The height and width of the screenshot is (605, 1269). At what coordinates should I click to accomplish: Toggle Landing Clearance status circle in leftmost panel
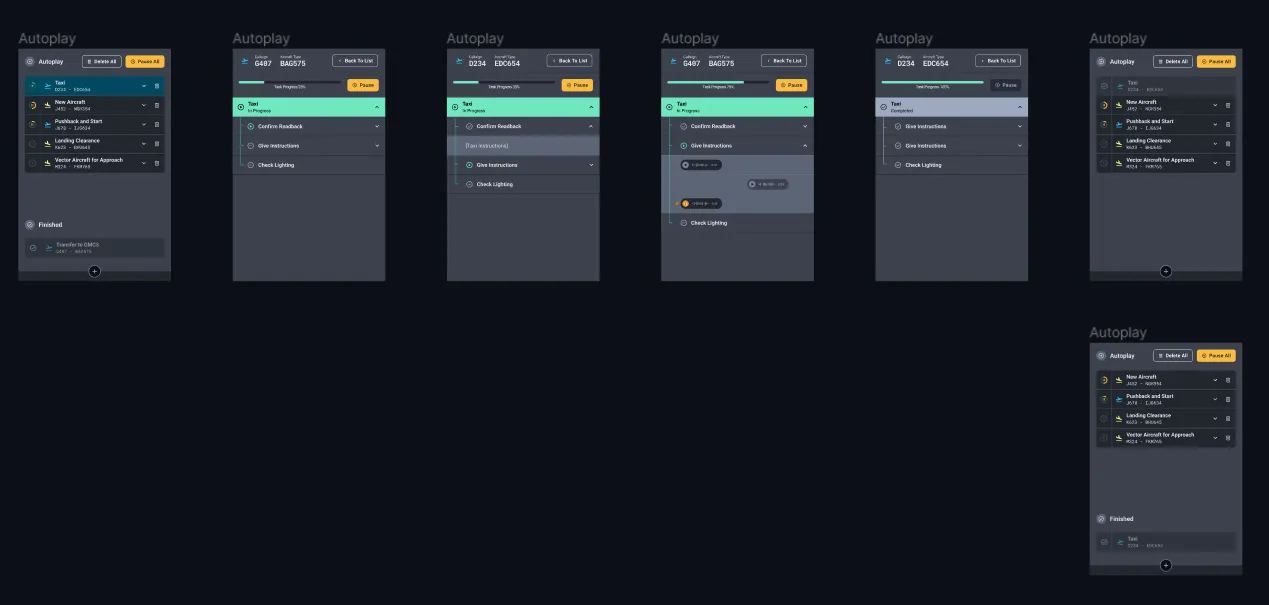pyautogui.click(x=32, y=143)
